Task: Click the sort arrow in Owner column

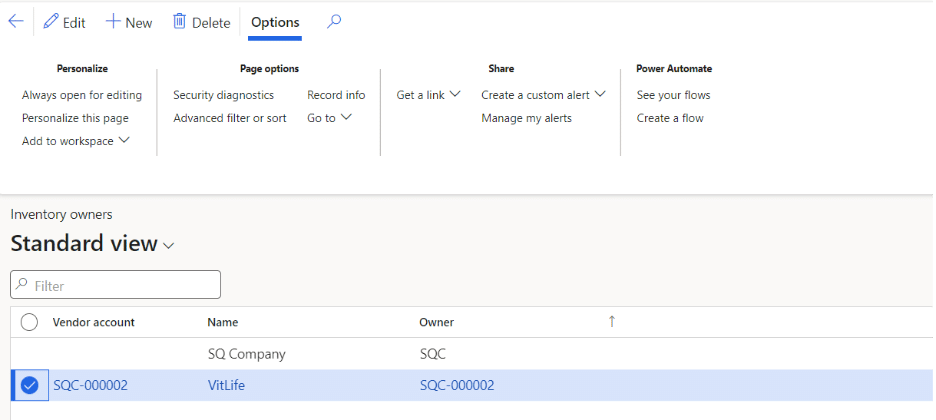Action: [x=612, y=322]
